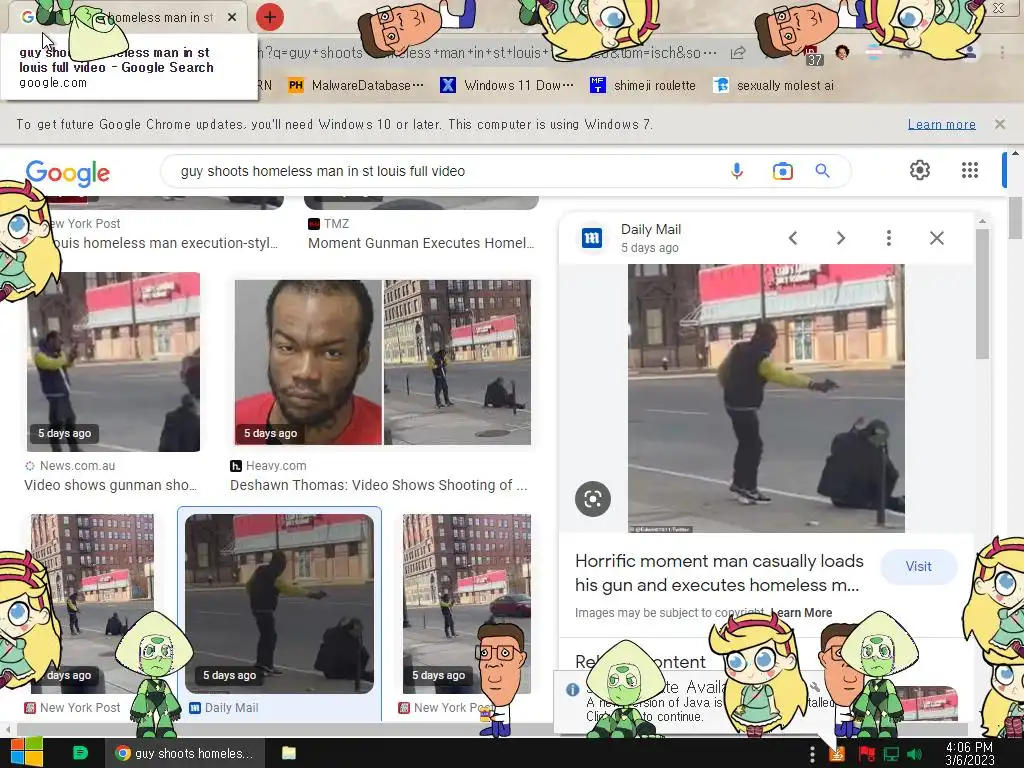Image resolution: width=1024 pixels, height=768 pixels.
Task: Click the Java update tray icon
Action: [x=837, y=754]
